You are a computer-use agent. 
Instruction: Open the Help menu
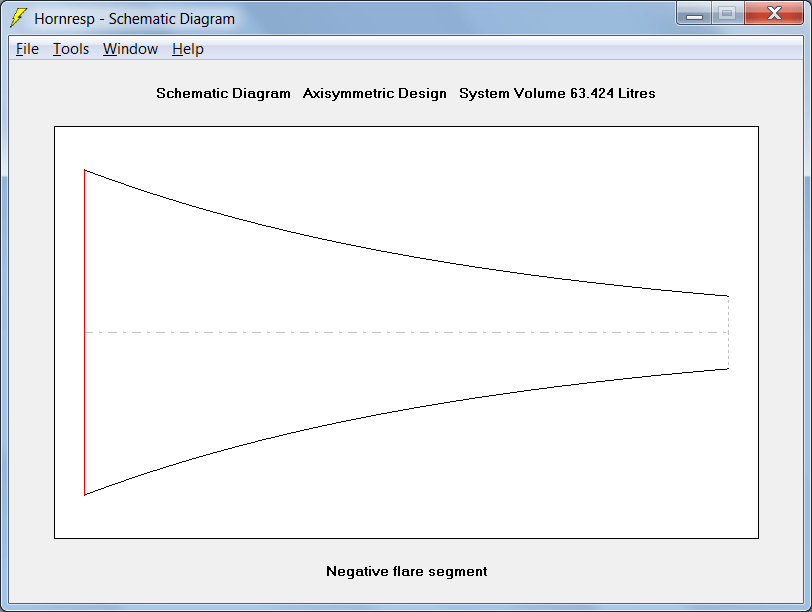(188, 49)
